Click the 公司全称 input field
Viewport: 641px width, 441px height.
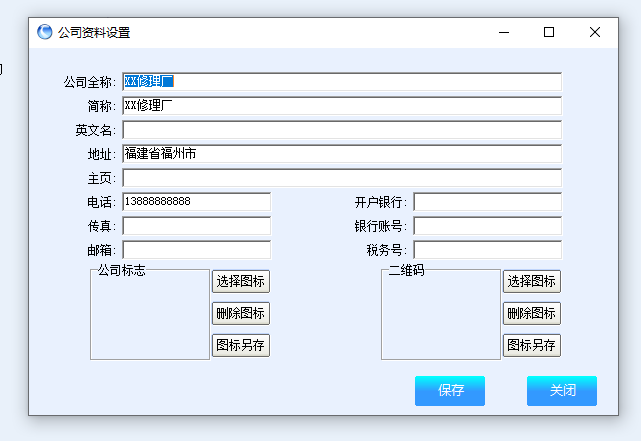342,82
